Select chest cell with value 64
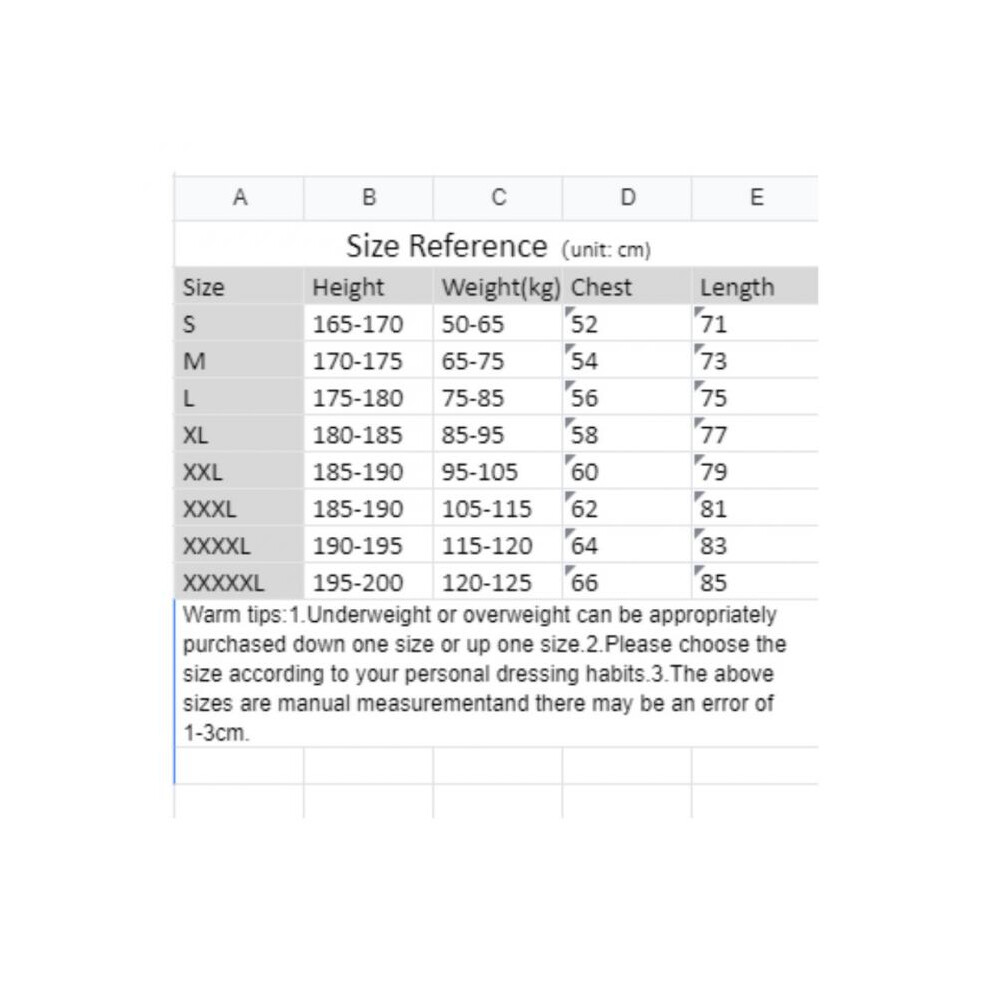Screen dimensions: 990x990 [x=627, y=545]
